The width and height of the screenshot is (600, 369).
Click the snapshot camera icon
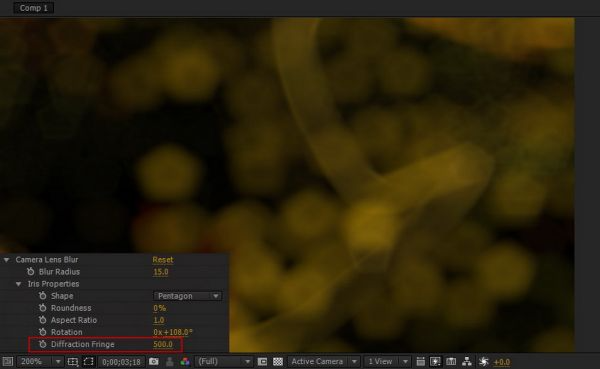154,362
